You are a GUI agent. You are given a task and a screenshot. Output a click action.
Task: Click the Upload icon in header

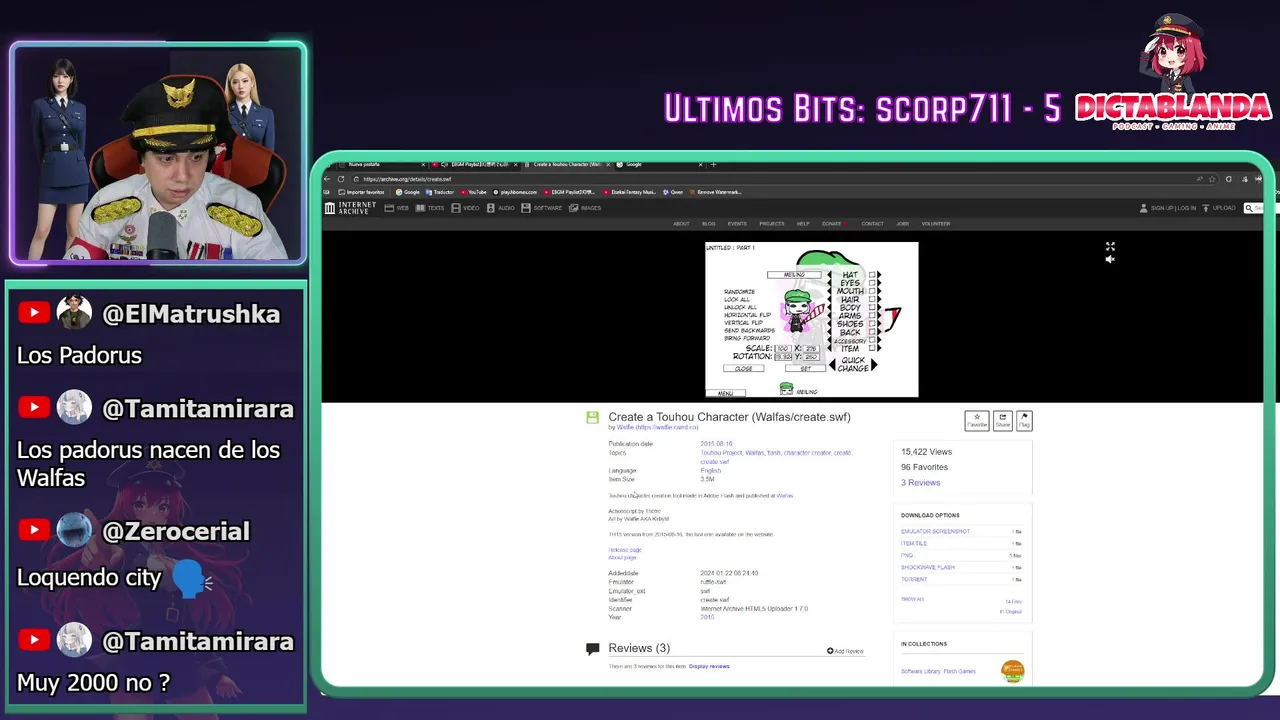(1206, 208)
